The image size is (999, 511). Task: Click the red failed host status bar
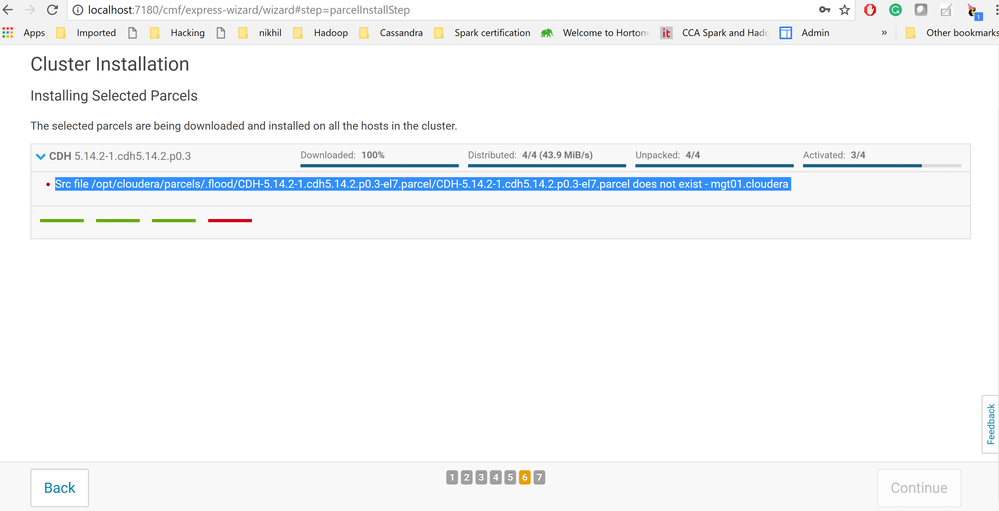230,220
